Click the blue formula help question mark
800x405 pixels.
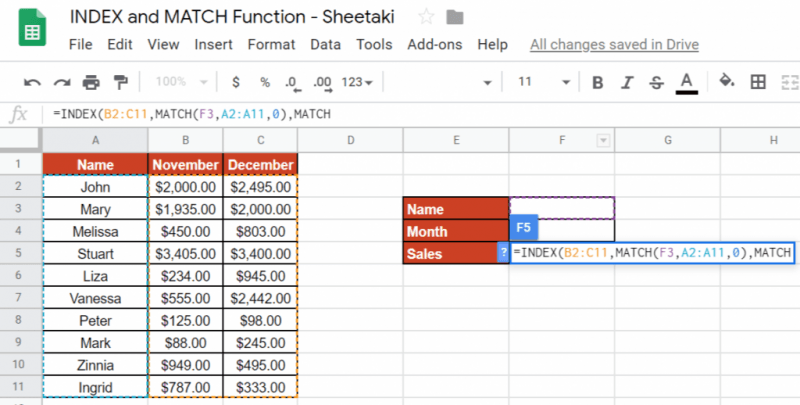503,254
